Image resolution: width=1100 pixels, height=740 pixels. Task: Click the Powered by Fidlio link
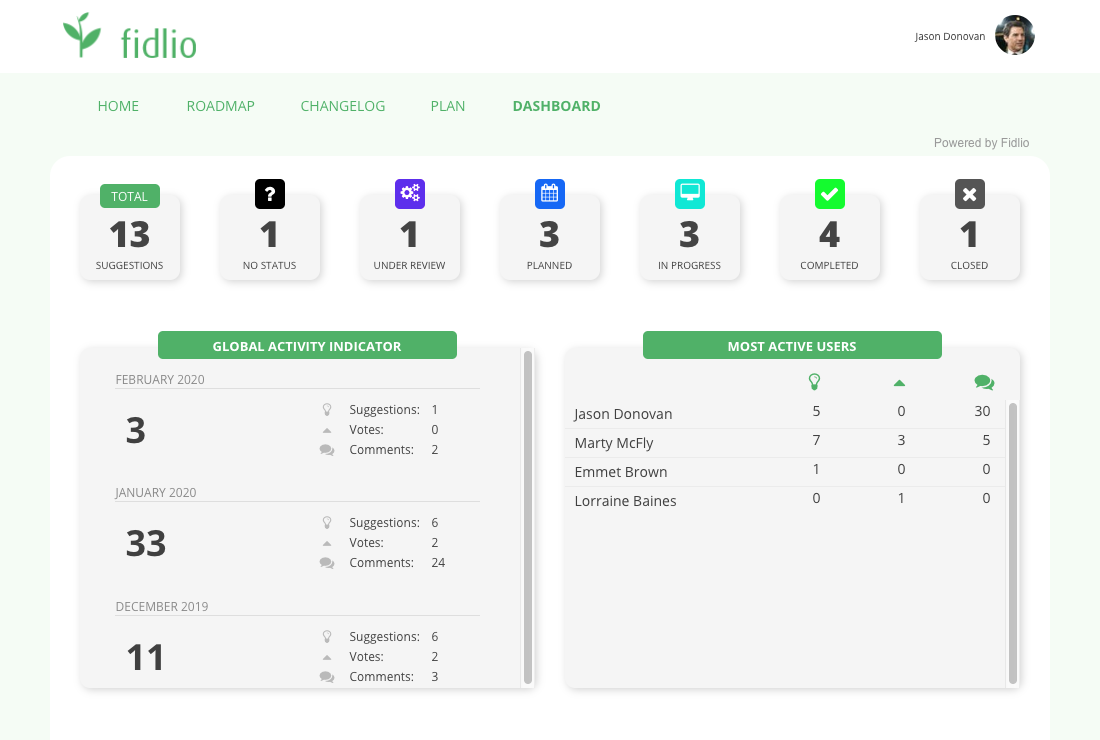pyautogui.click(x=981, y=143)
